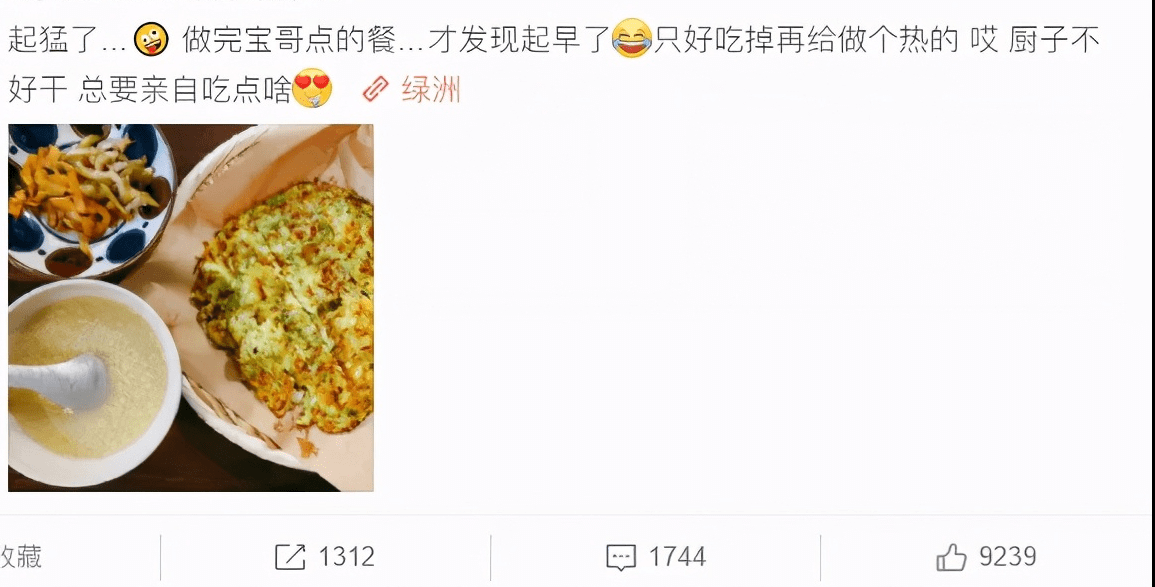Click the chain-link icon beside 绿洲

pos(376,90)
